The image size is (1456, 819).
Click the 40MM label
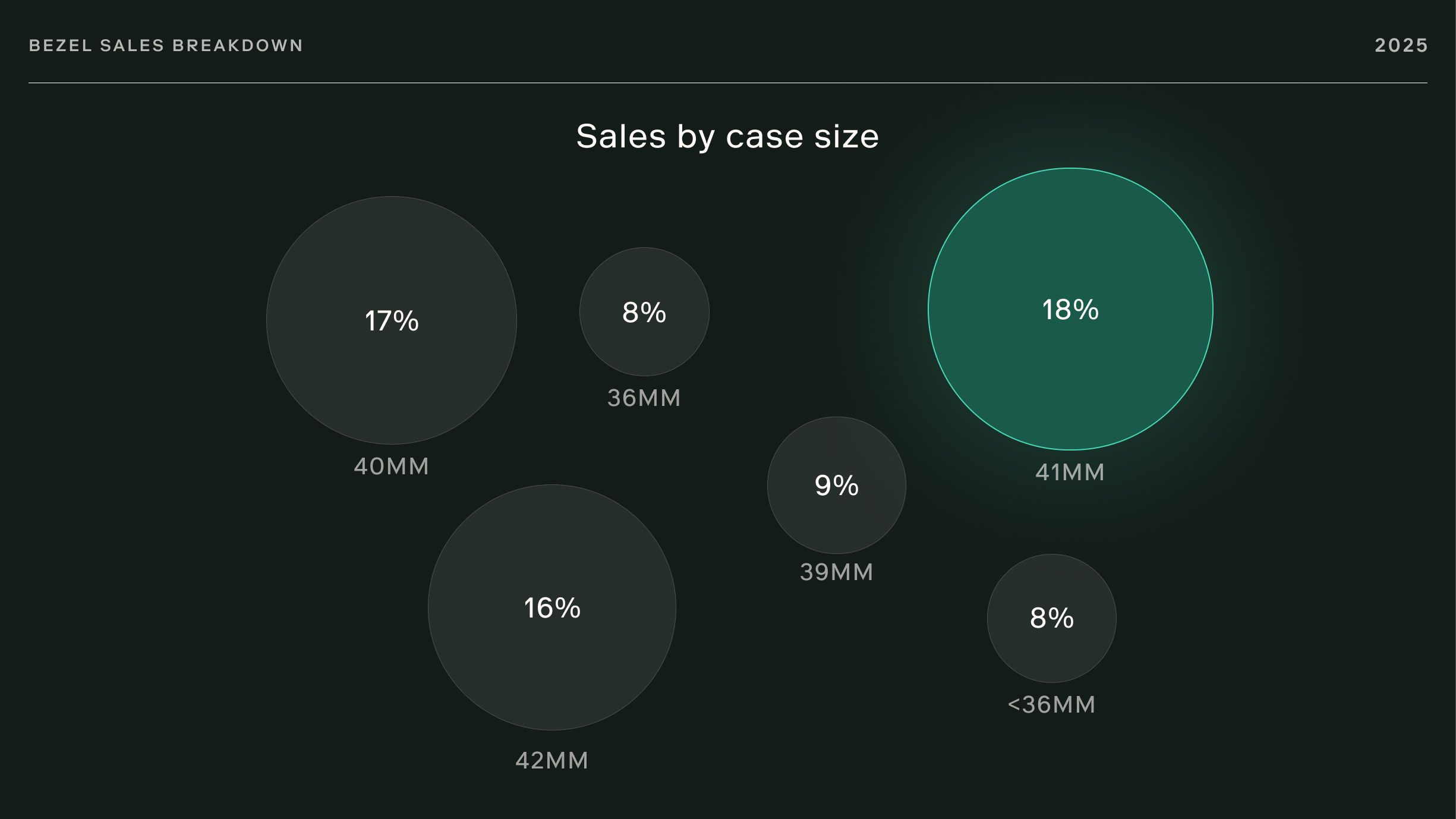[391, 467]
